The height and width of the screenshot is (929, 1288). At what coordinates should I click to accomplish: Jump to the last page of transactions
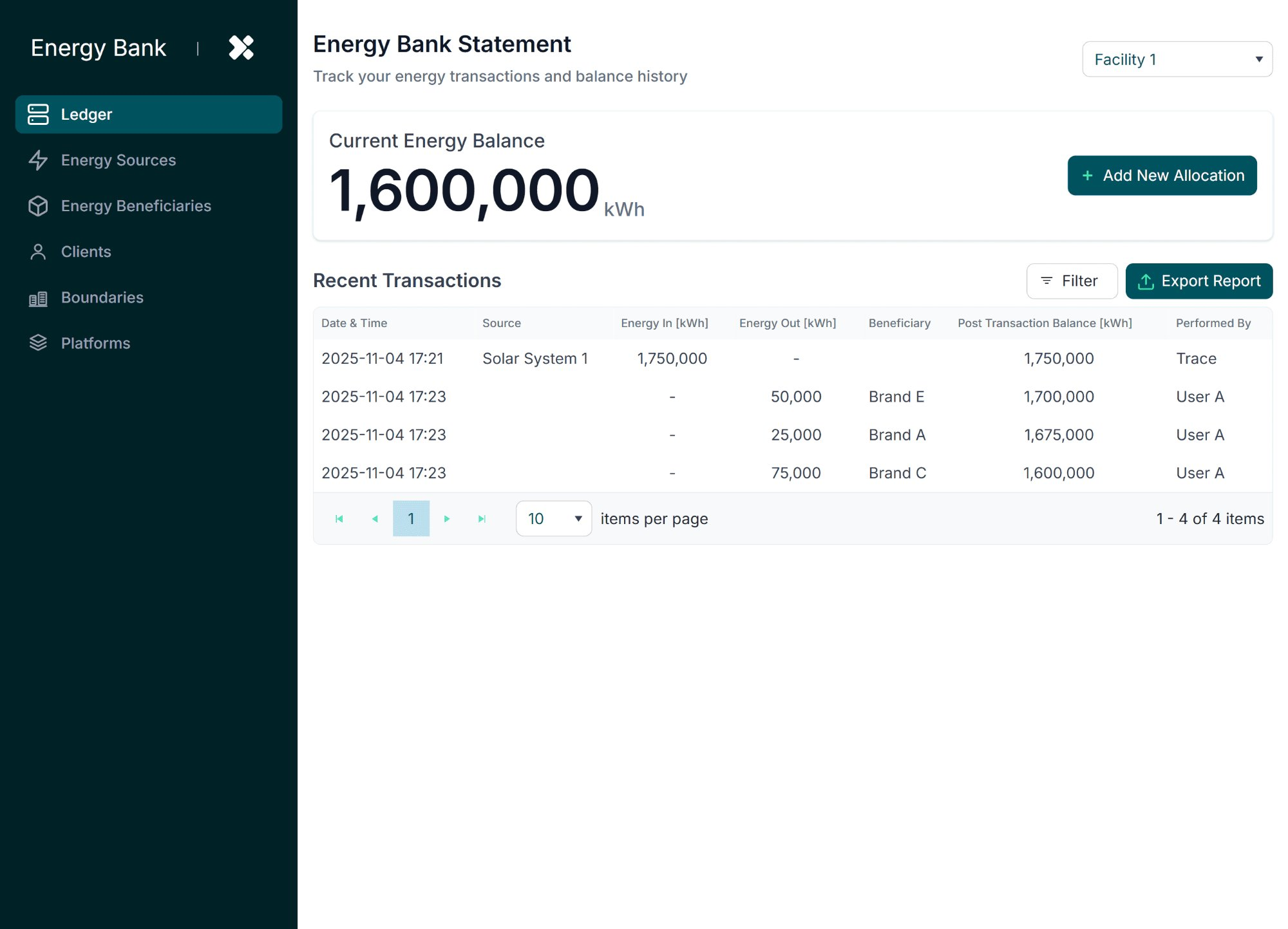pyautogui.click(x=482, y=518)
